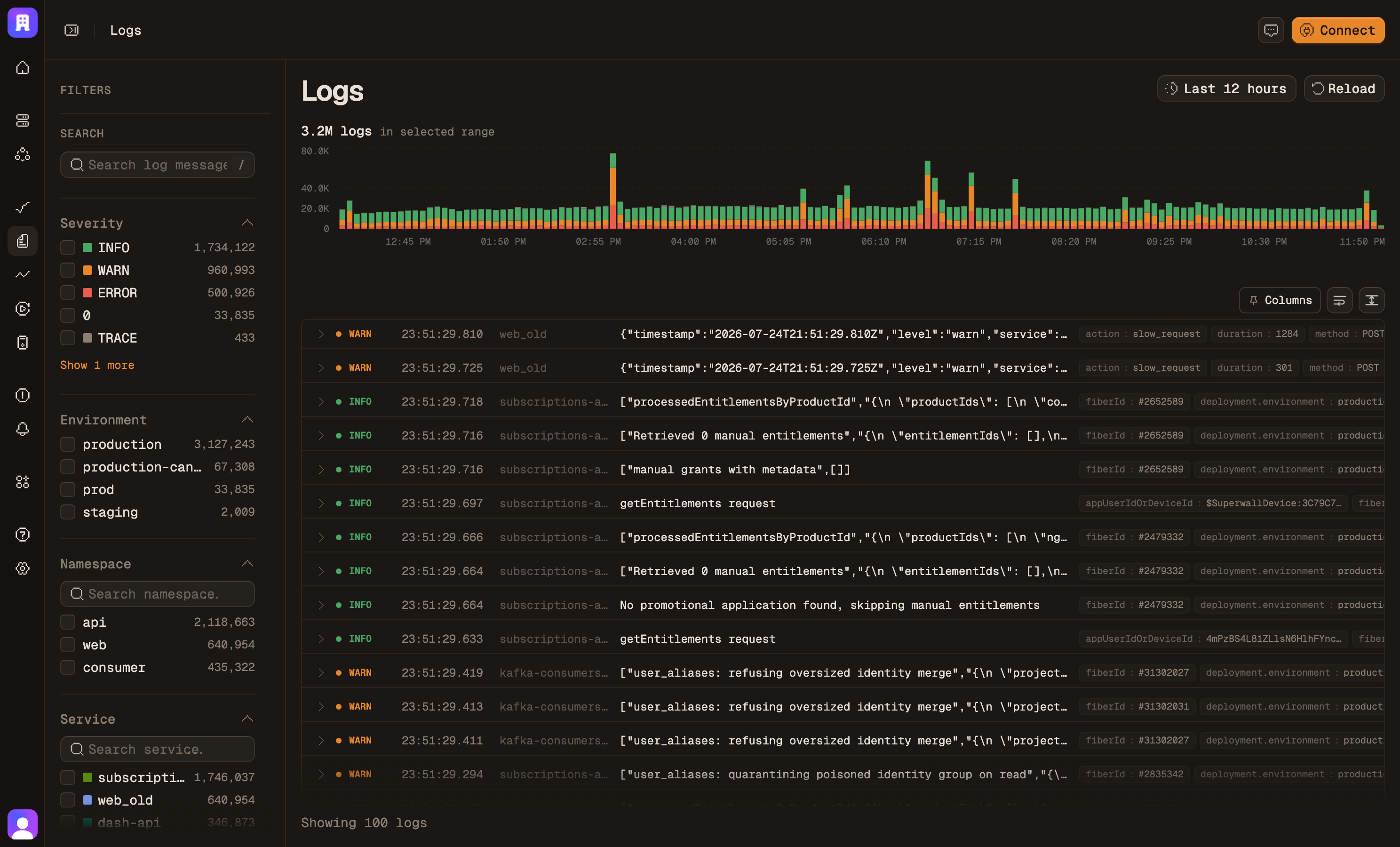This screenshot has width=1400, height=847.
Task: Check the consumer namespace checkbox
Action: point(68,667)
